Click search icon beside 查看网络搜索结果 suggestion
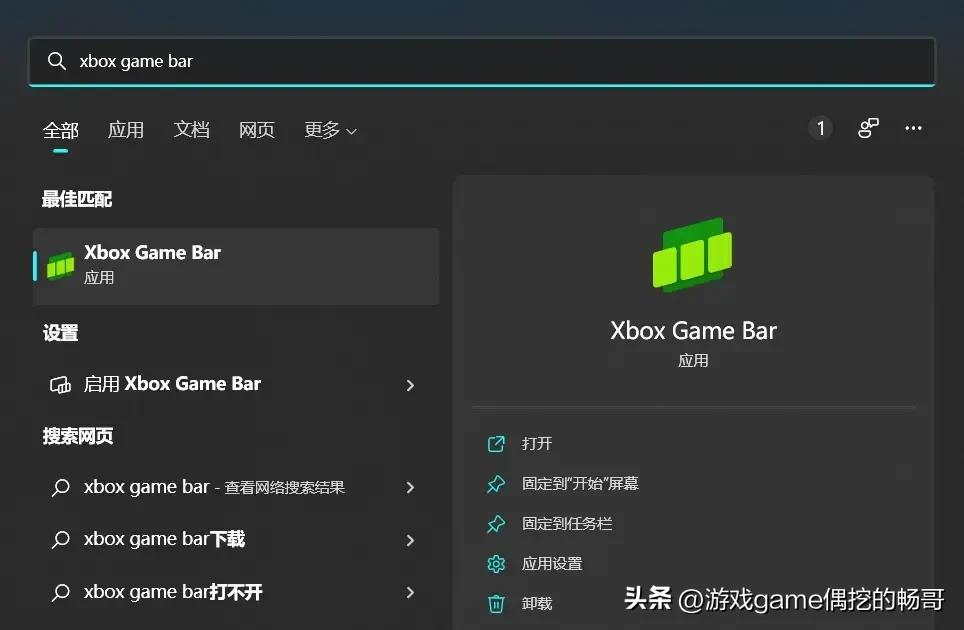964x630 pixels. pyautogui.click(x=60, y=487)
